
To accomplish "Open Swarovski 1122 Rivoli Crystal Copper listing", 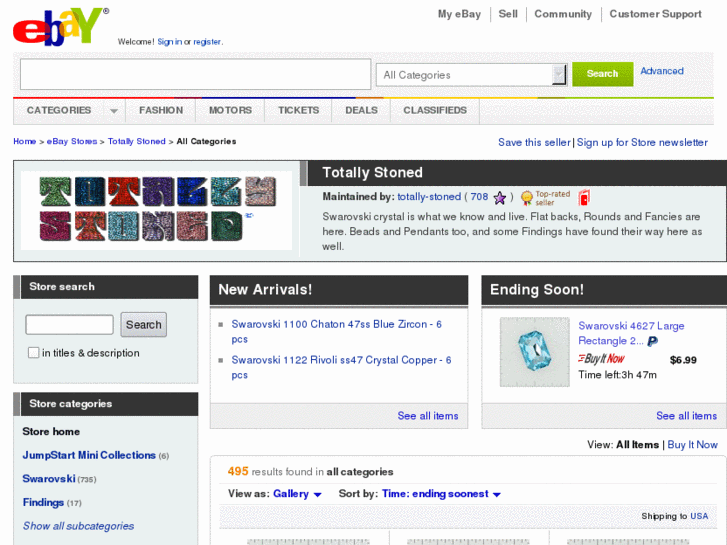I will pyautogui.click(x=341, y=367).
